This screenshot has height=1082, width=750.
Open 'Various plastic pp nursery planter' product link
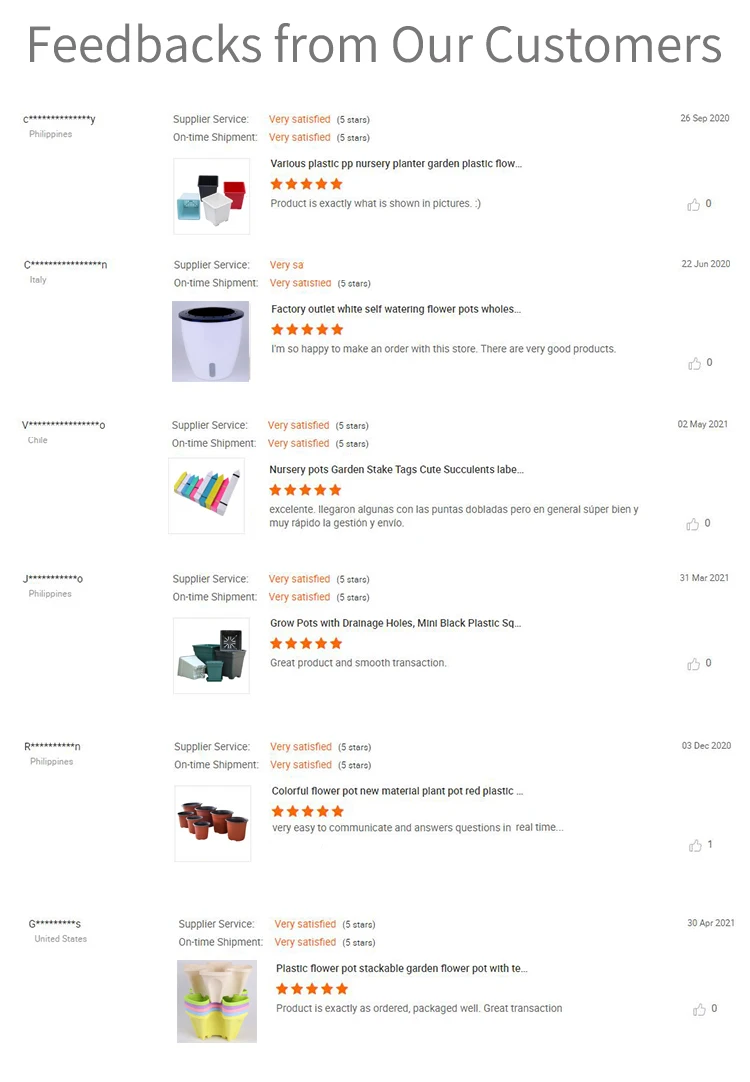click(x=396, y=164)
